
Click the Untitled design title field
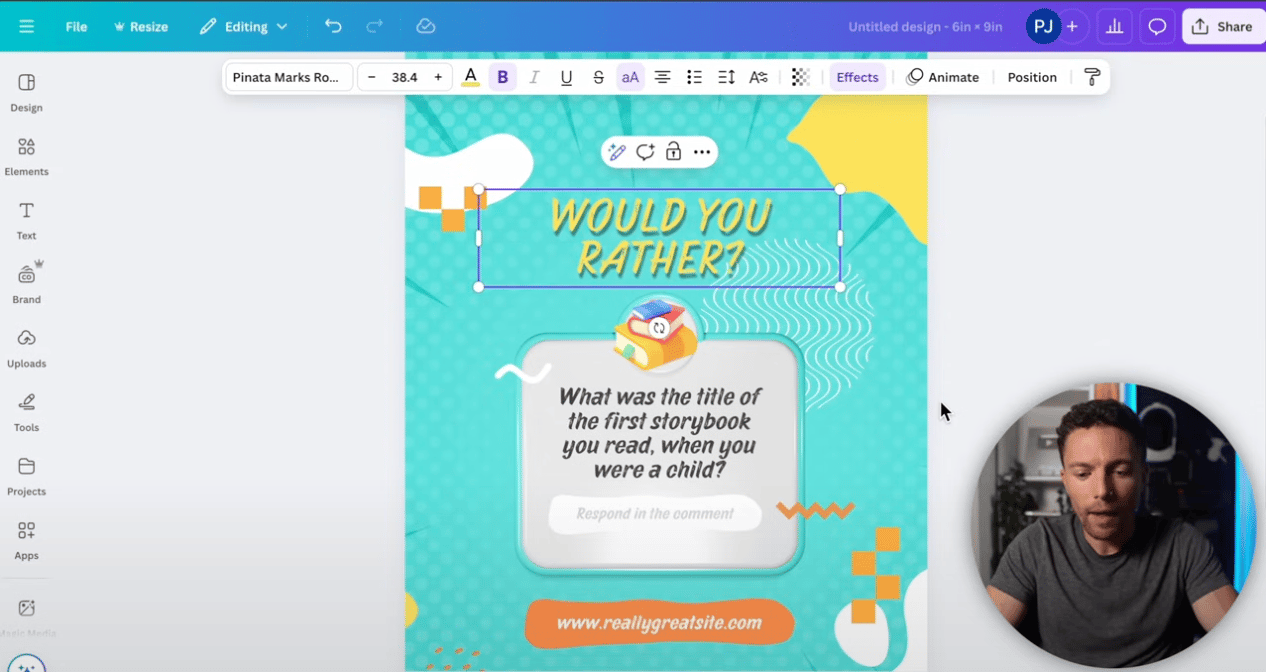(925, 27)
